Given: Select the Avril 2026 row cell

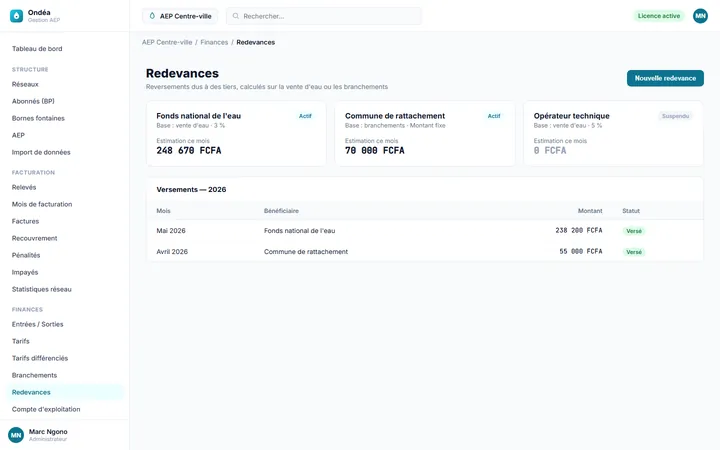Looking at the screenshot, I should (x=172, y=252).
